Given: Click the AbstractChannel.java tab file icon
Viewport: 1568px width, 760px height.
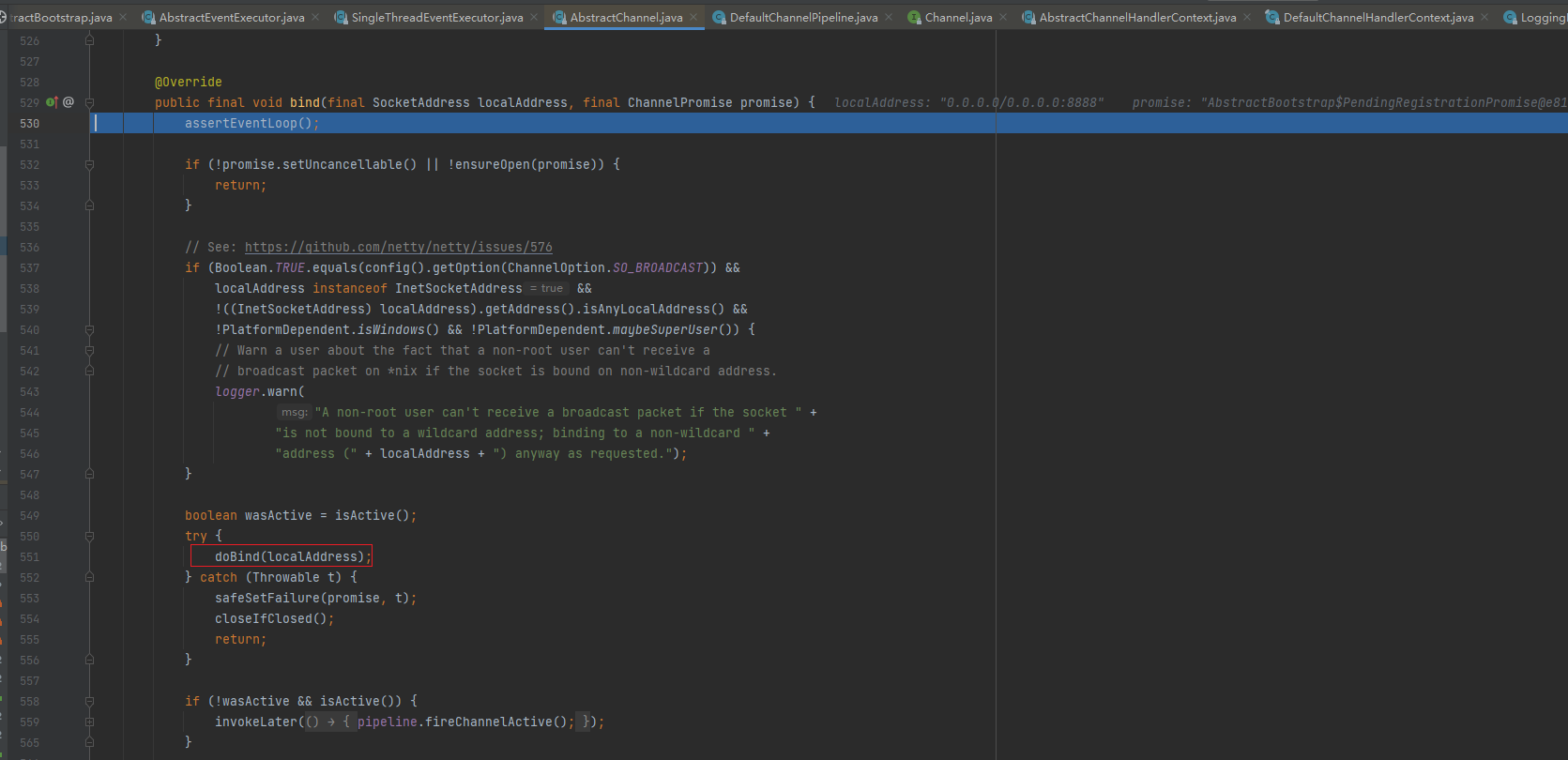Looking at the screenshot, I should point(560,18).
